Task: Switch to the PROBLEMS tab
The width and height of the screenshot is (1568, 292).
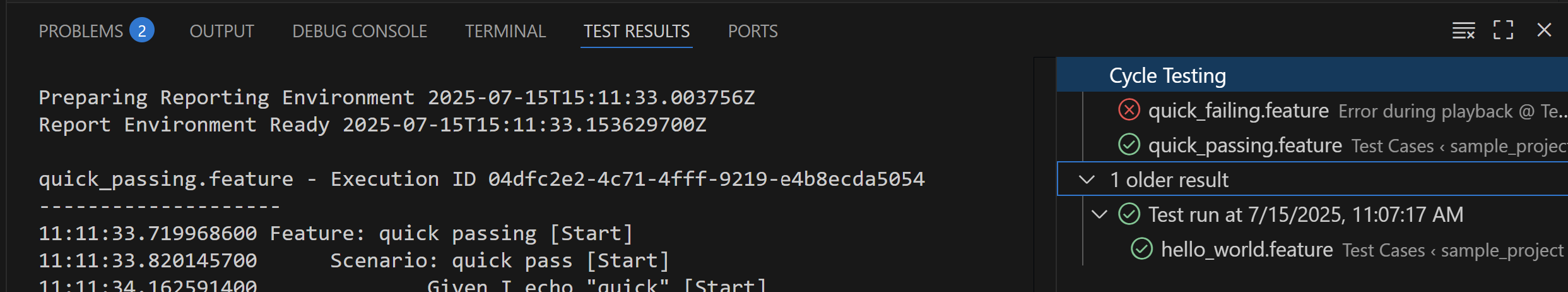Action: pyautogui.click(x=81, y=31)
